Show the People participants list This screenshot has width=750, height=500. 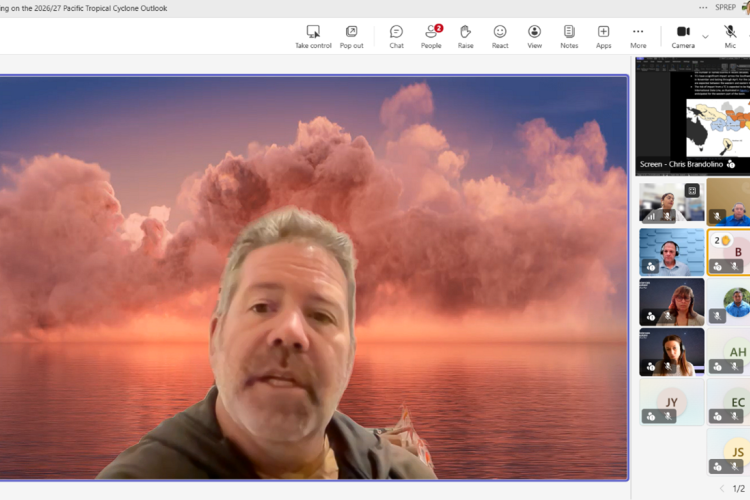point(431,37)
